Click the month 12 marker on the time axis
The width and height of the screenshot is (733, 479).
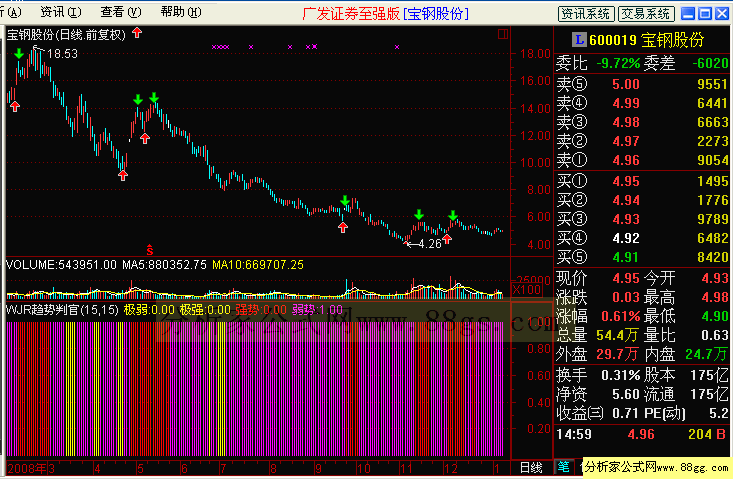tap(451, 468)
